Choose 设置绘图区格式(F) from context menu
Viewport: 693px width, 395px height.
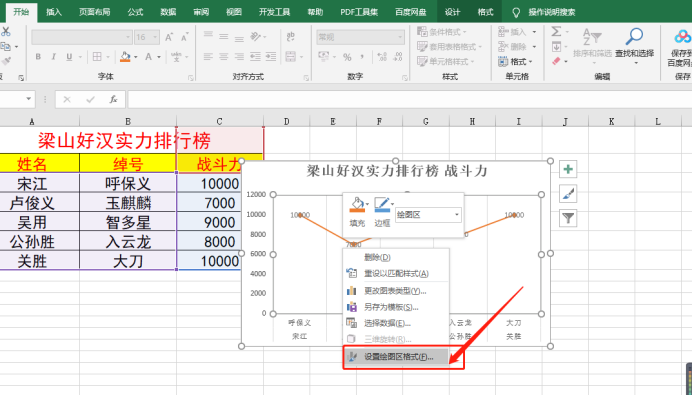point(396,357)
